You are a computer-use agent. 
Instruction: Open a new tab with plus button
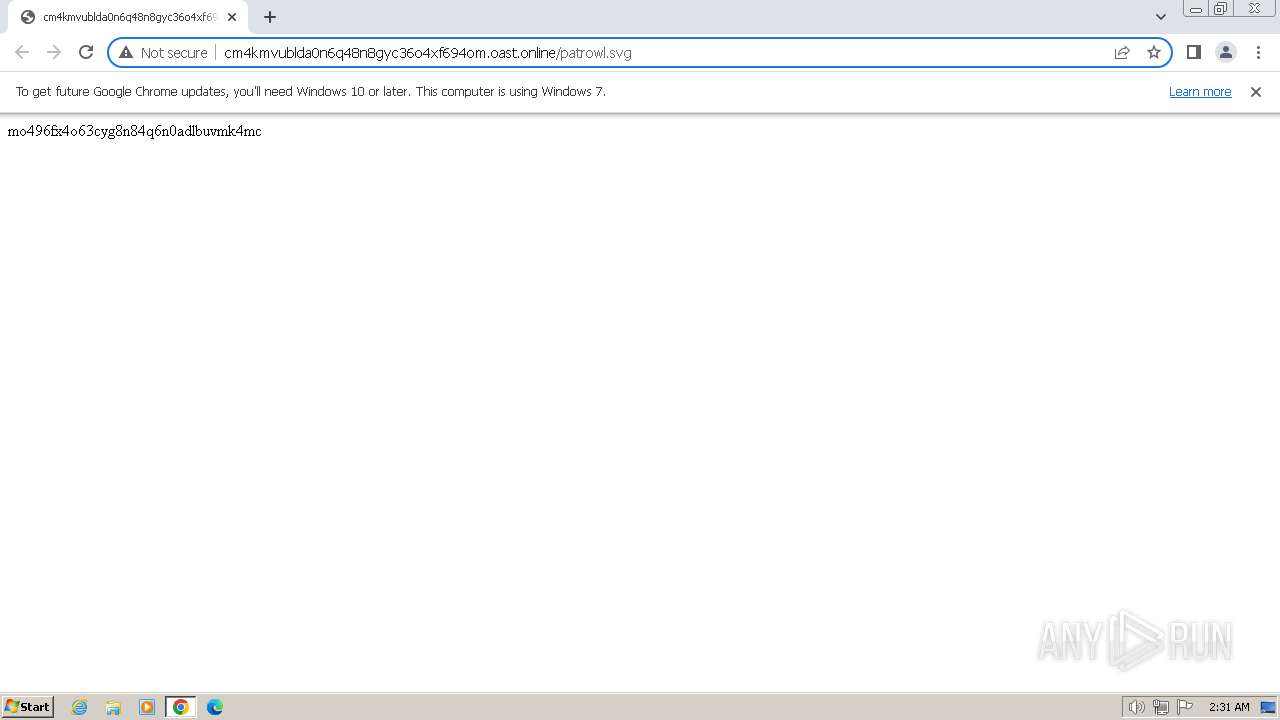[x=270, y=17]
